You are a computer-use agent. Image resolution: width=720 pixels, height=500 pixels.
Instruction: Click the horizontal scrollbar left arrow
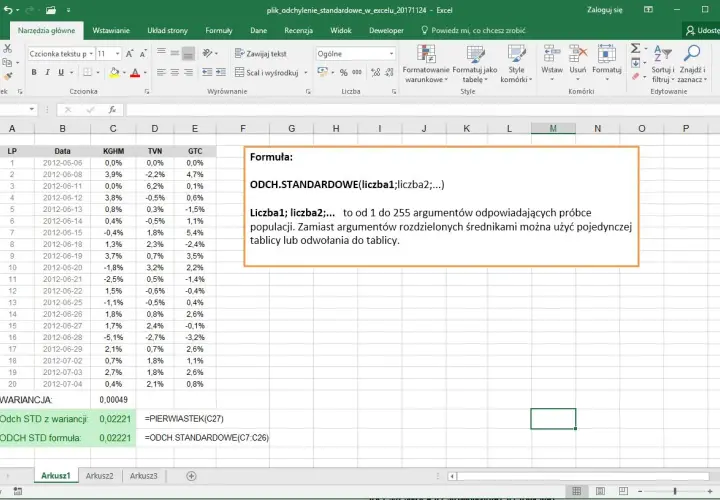[452, 476]
